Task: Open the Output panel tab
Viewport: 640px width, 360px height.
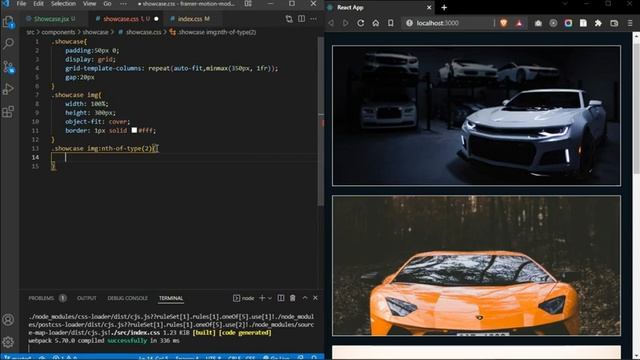Action: 87,298
